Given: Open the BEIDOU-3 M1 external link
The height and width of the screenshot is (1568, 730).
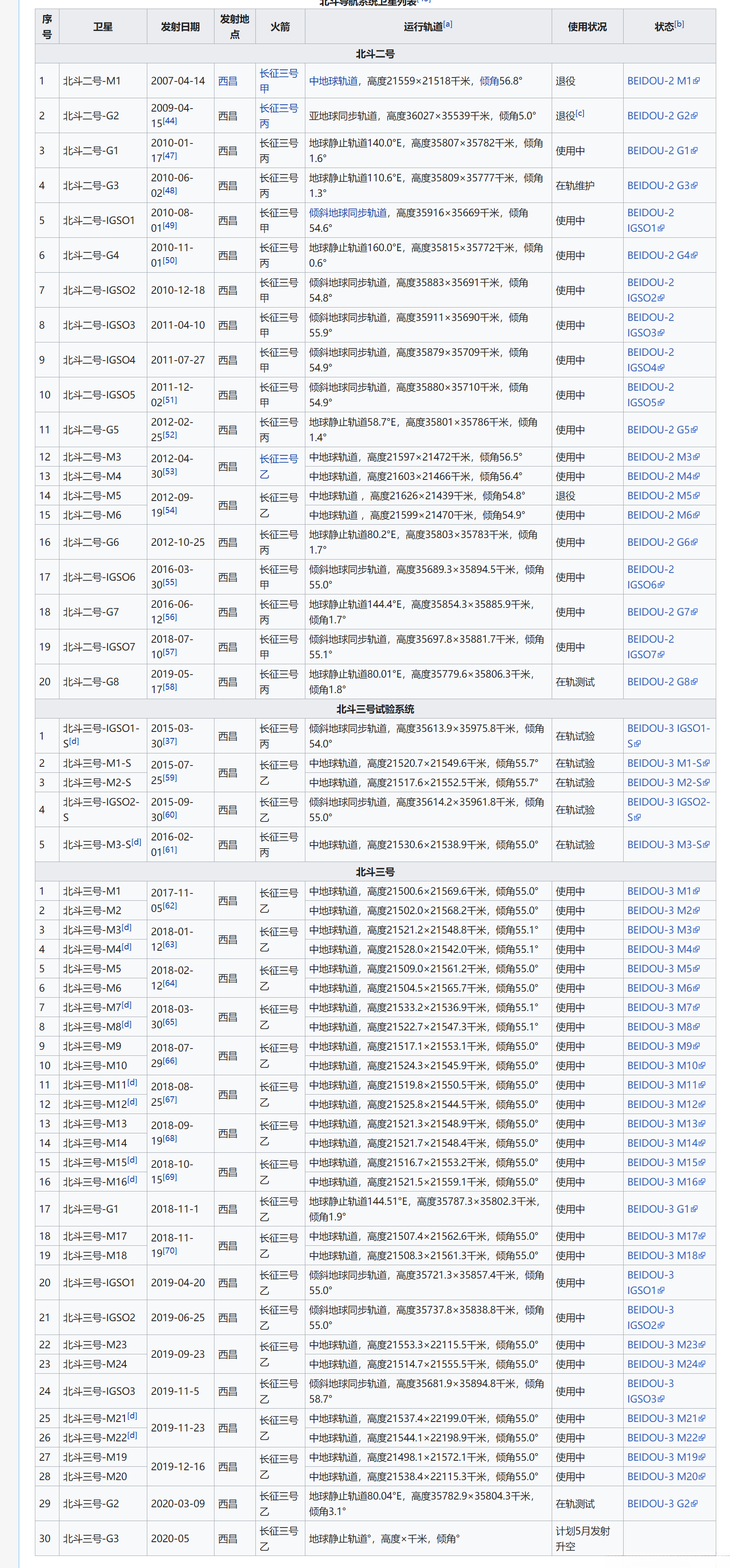Looking at the screenshot, I should coord(663,891).
